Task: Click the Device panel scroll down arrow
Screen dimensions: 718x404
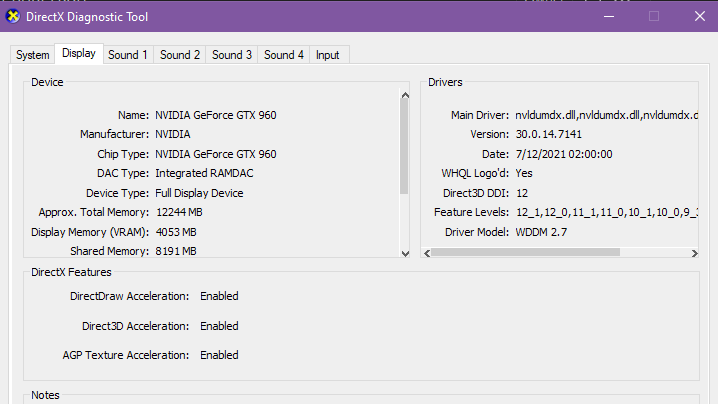Action: [x=405, y=253]
